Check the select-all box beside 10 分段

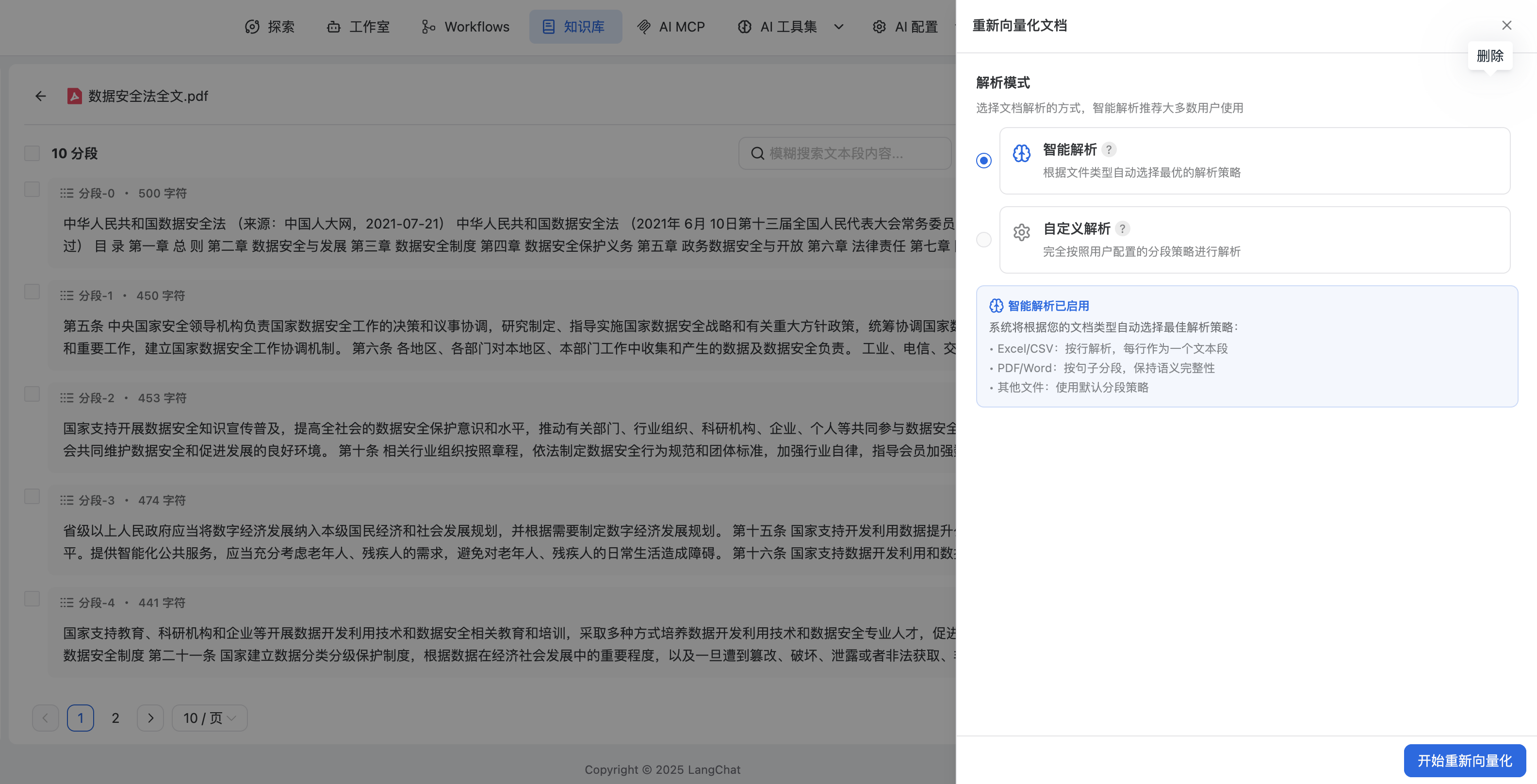pyautogui.click(x=32, y=153)
